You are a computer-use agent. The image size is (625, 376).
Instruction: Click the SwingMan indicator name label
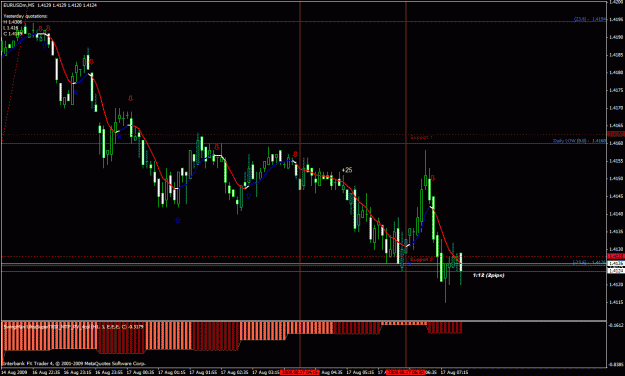(x=73, y=327)
